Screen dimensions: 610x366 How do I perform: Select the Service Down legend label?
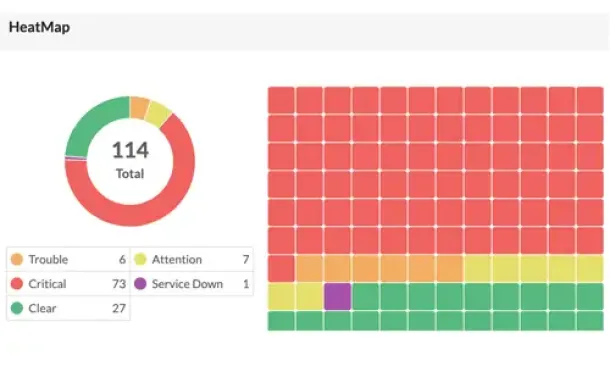pos(187,284)
